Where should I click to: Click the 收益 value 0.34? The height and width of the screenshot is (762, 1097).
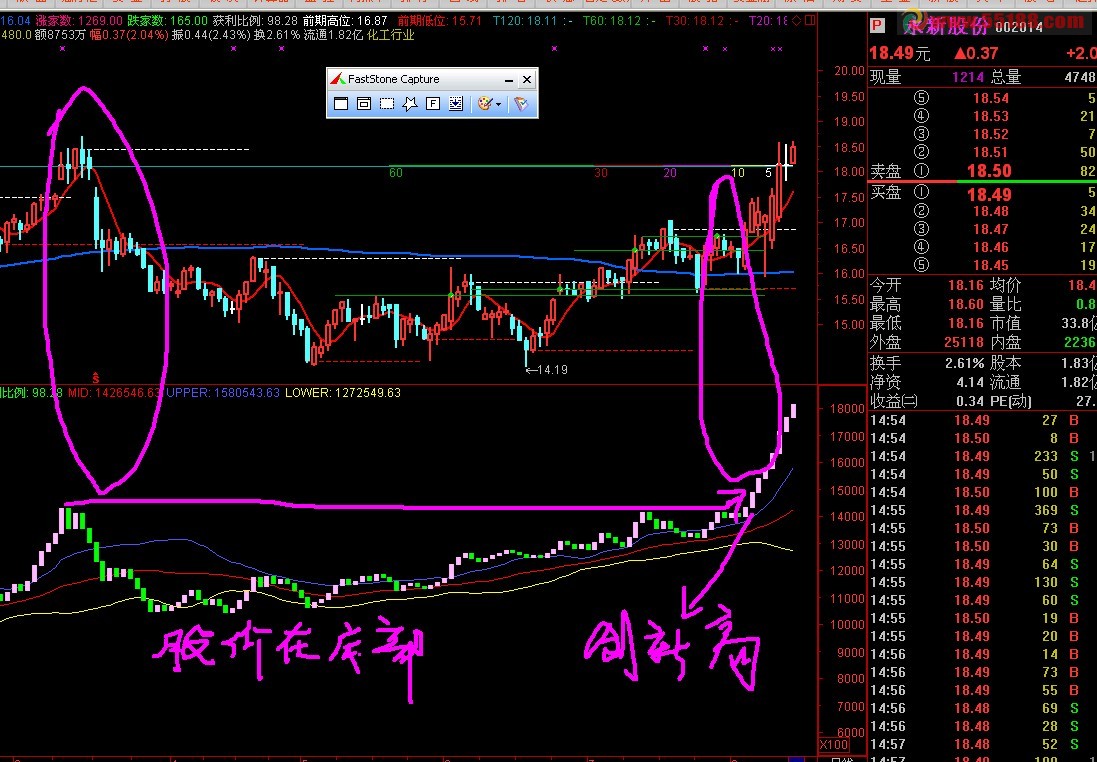970,401
